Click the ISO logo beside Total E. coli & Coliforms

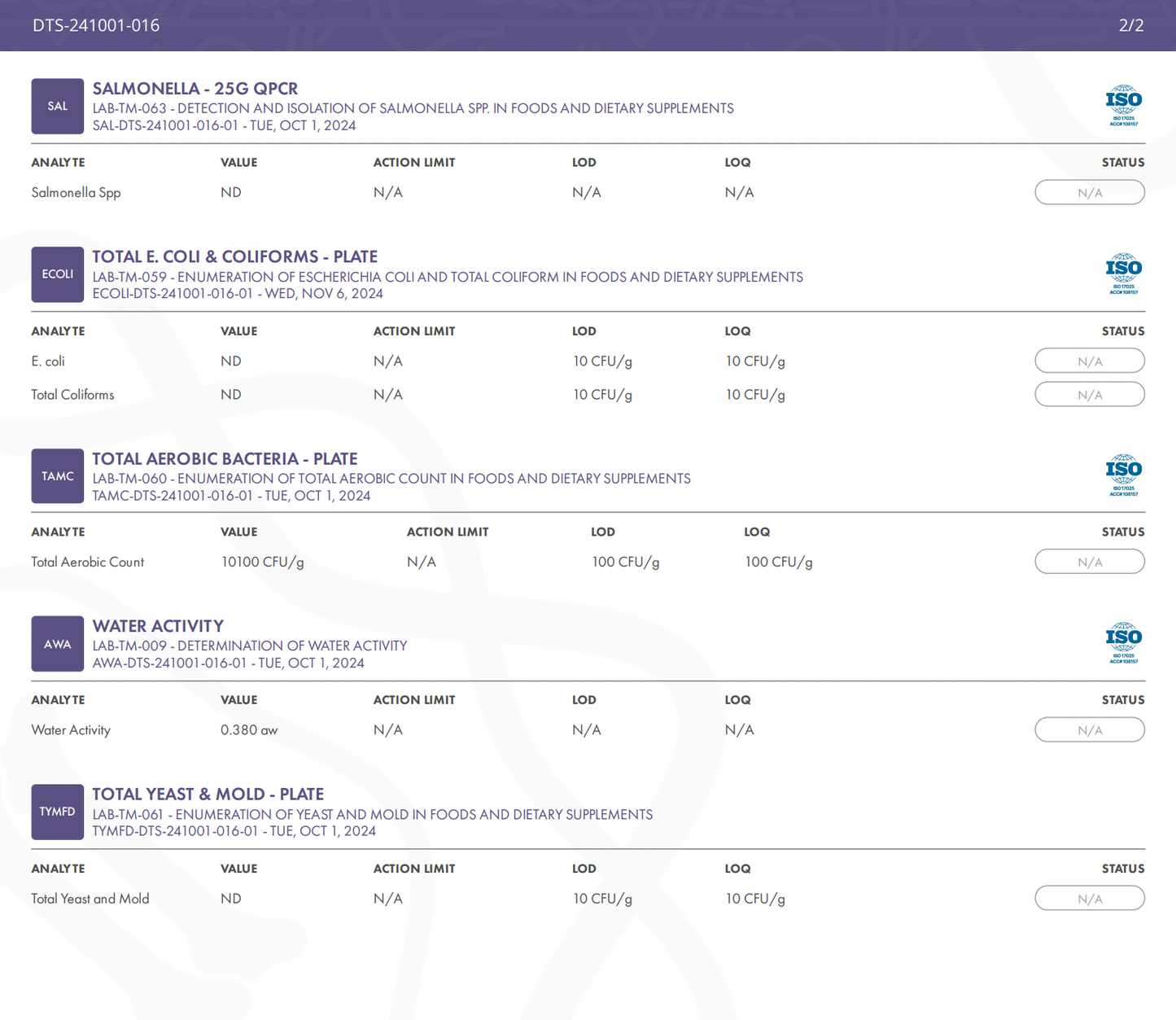click(1123, 274)
